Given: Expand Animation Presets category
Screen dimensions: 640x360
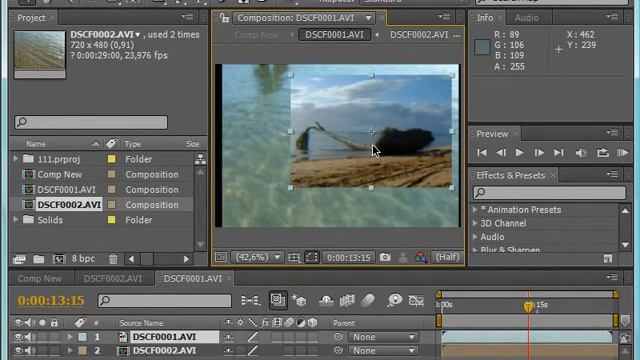Looking at the screenshot, I should [x=475, y=210].
